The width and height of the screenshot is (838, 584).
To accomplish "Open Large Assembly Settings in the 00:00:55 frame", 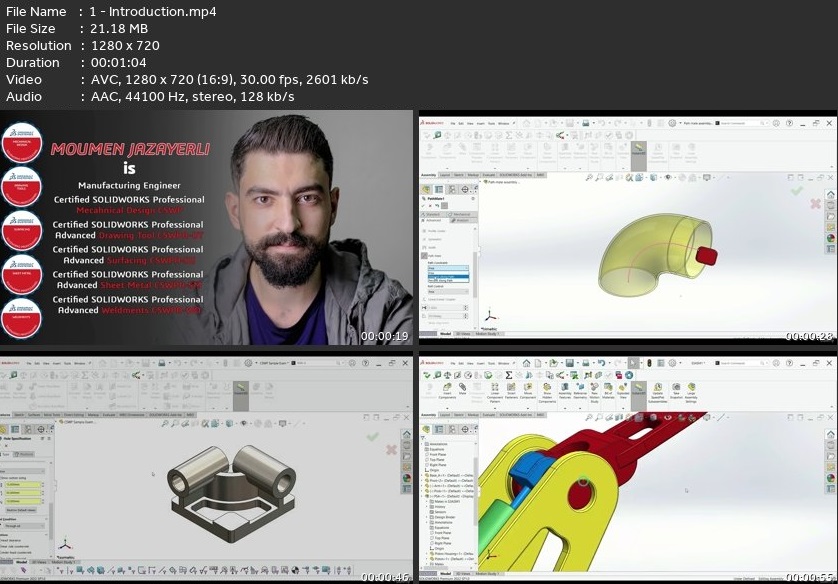I will tap(691, 392).
